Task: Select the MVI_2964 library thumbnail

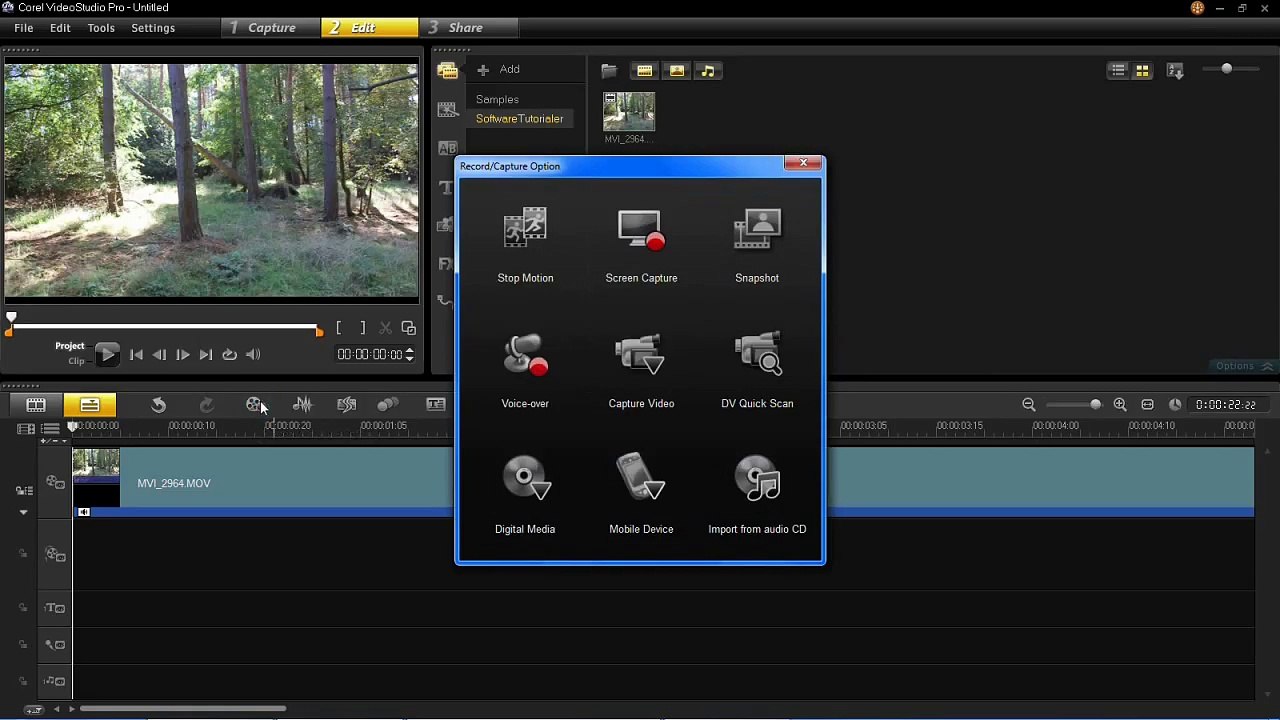Action: 629,112
